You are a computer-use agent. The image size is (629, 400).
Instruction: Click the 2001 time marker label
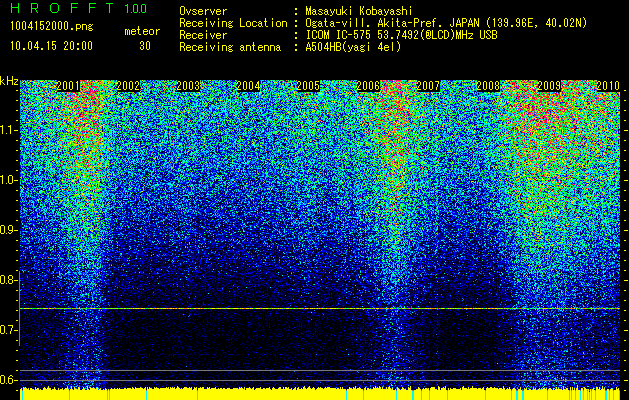click(x=68, y=86)
